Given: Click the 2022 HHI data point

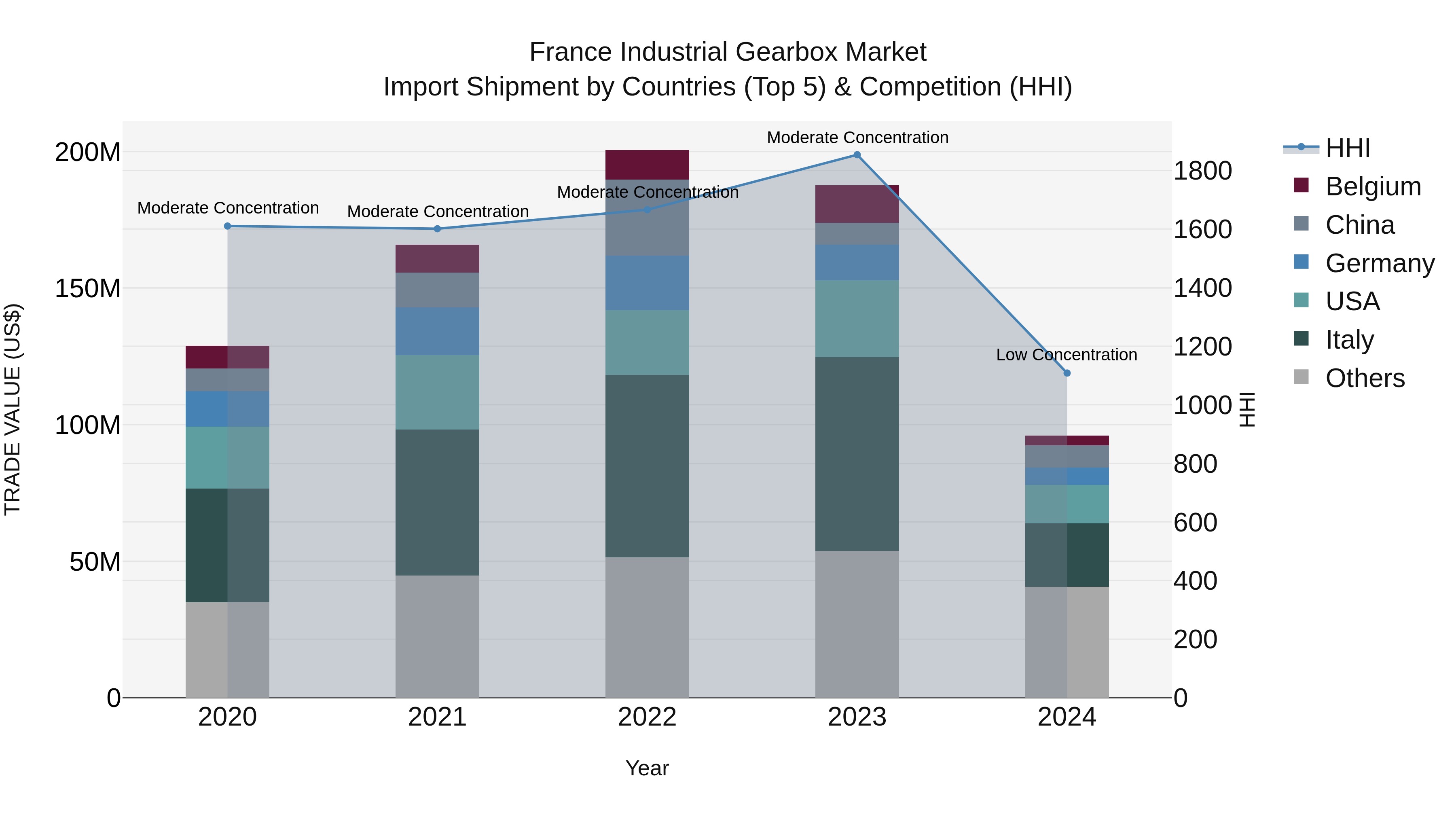Looking at the screenshot, I should 647,210.
